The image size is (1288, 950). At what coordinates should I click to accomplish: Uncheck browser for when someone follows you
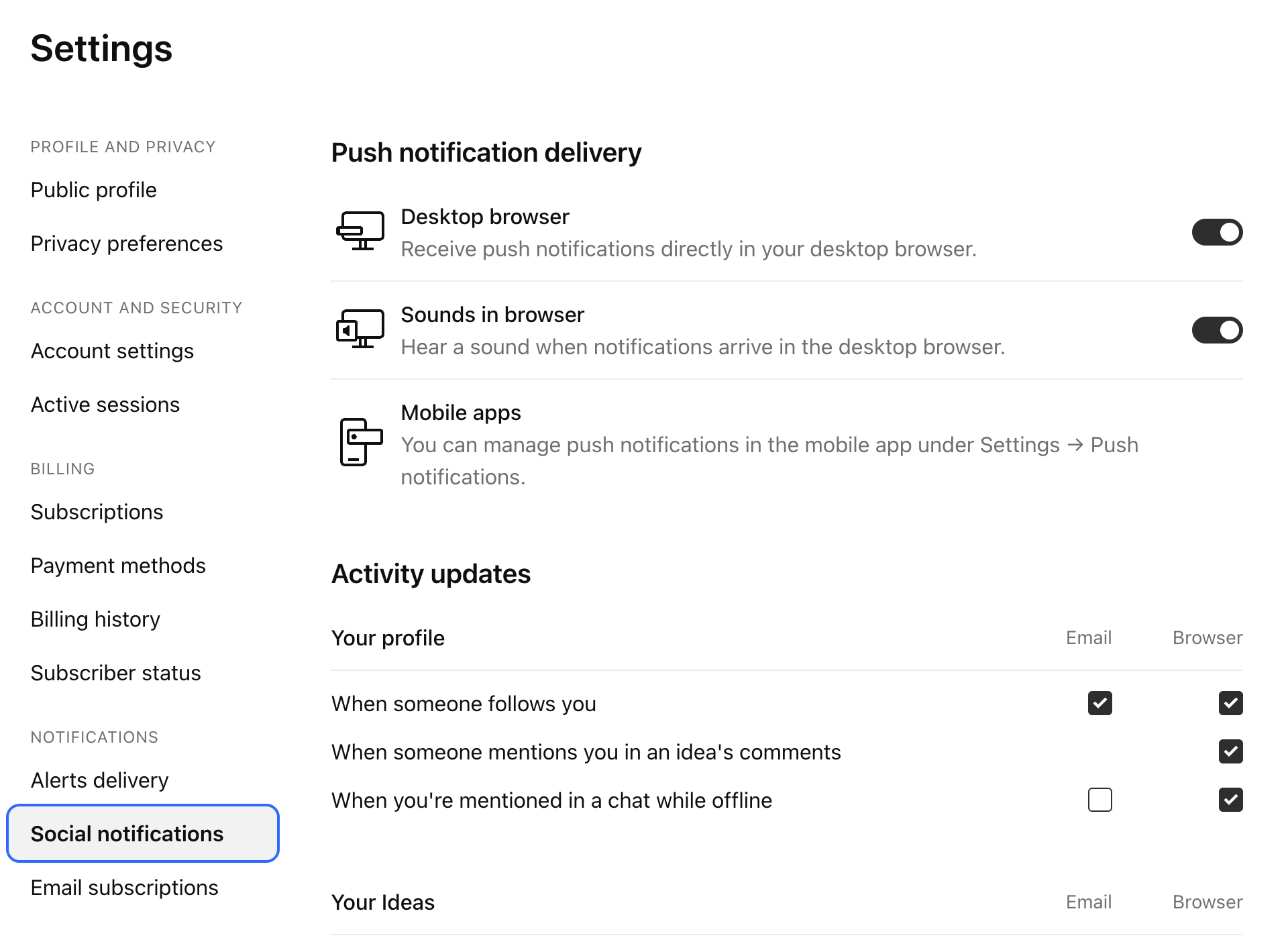(1230, 704)
